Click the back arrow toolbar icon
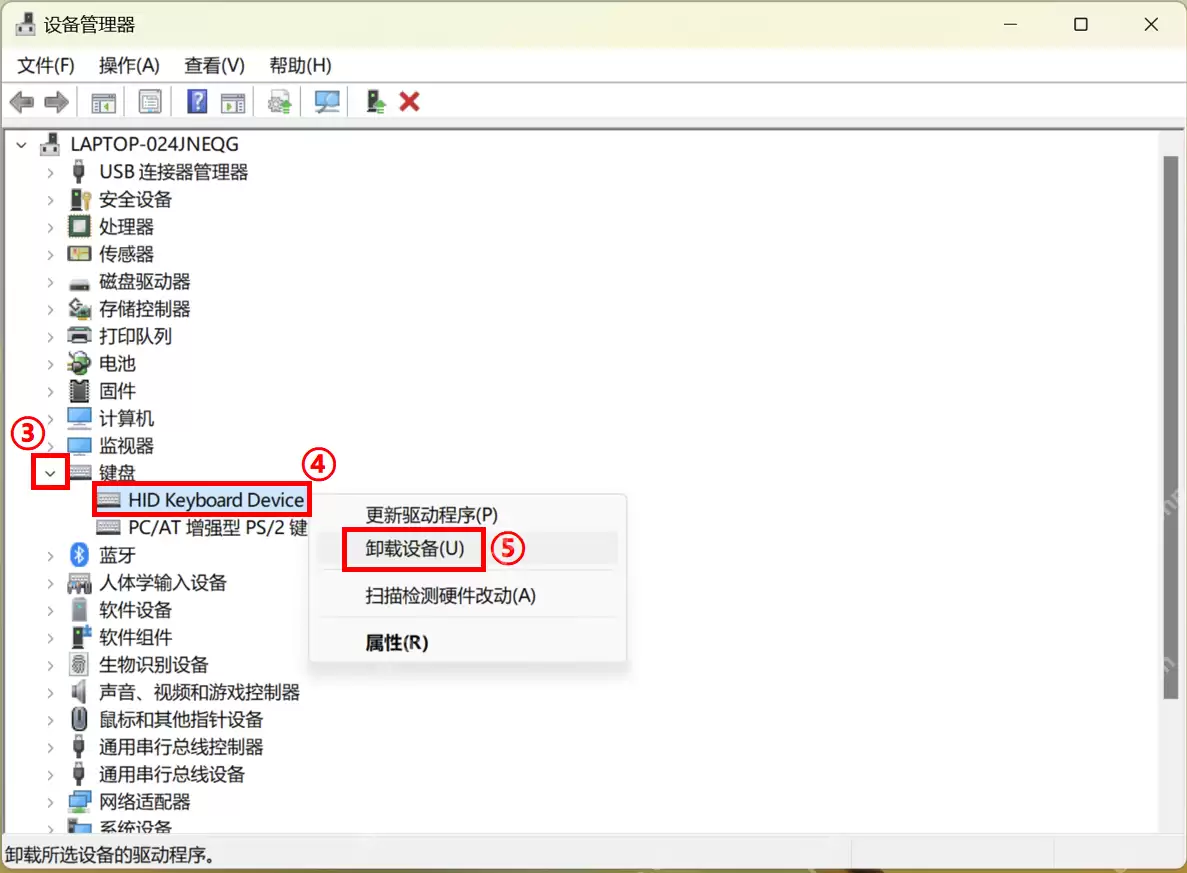This screenshot has height=873, width=1187. [22, 101]
